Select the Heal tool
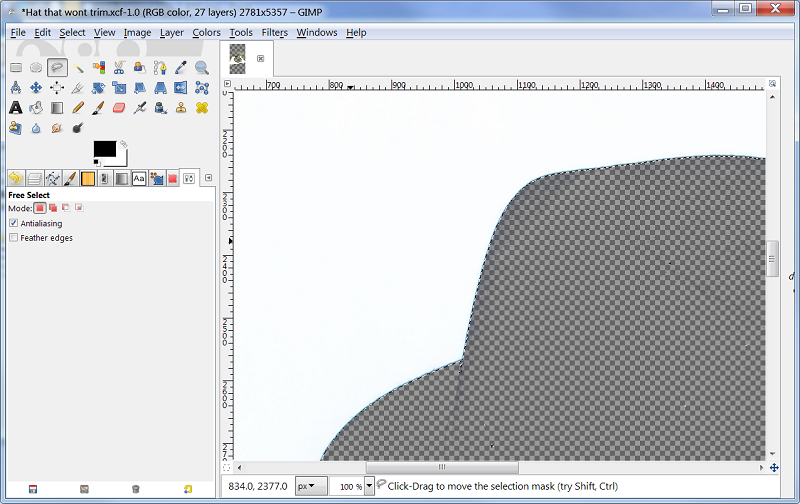Screen dimensions: 800x504 [x=202, y=108]
